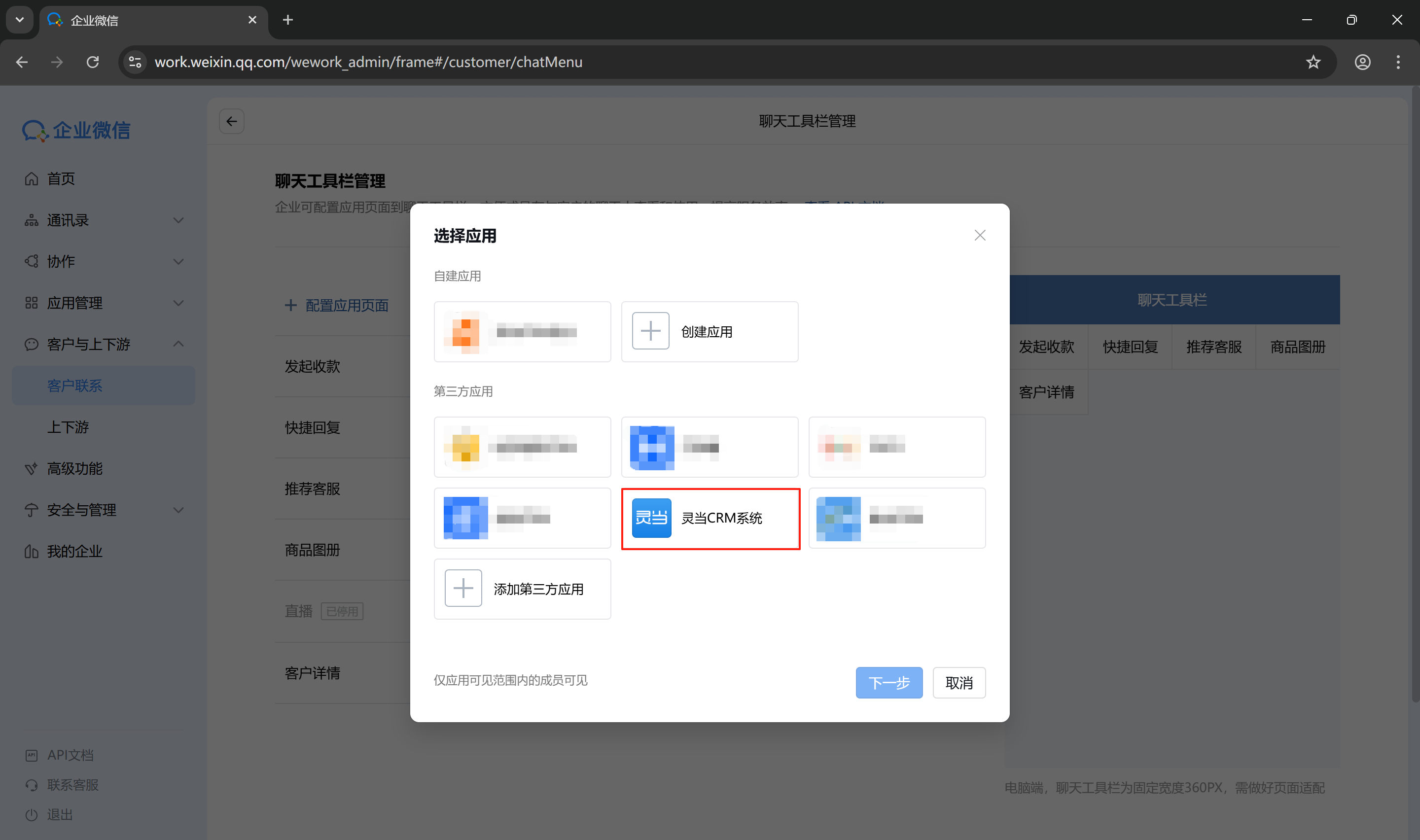This screenshot has width=1420, height=840.
Task: Open 联系客服 customer support
Action: [72, 784]
